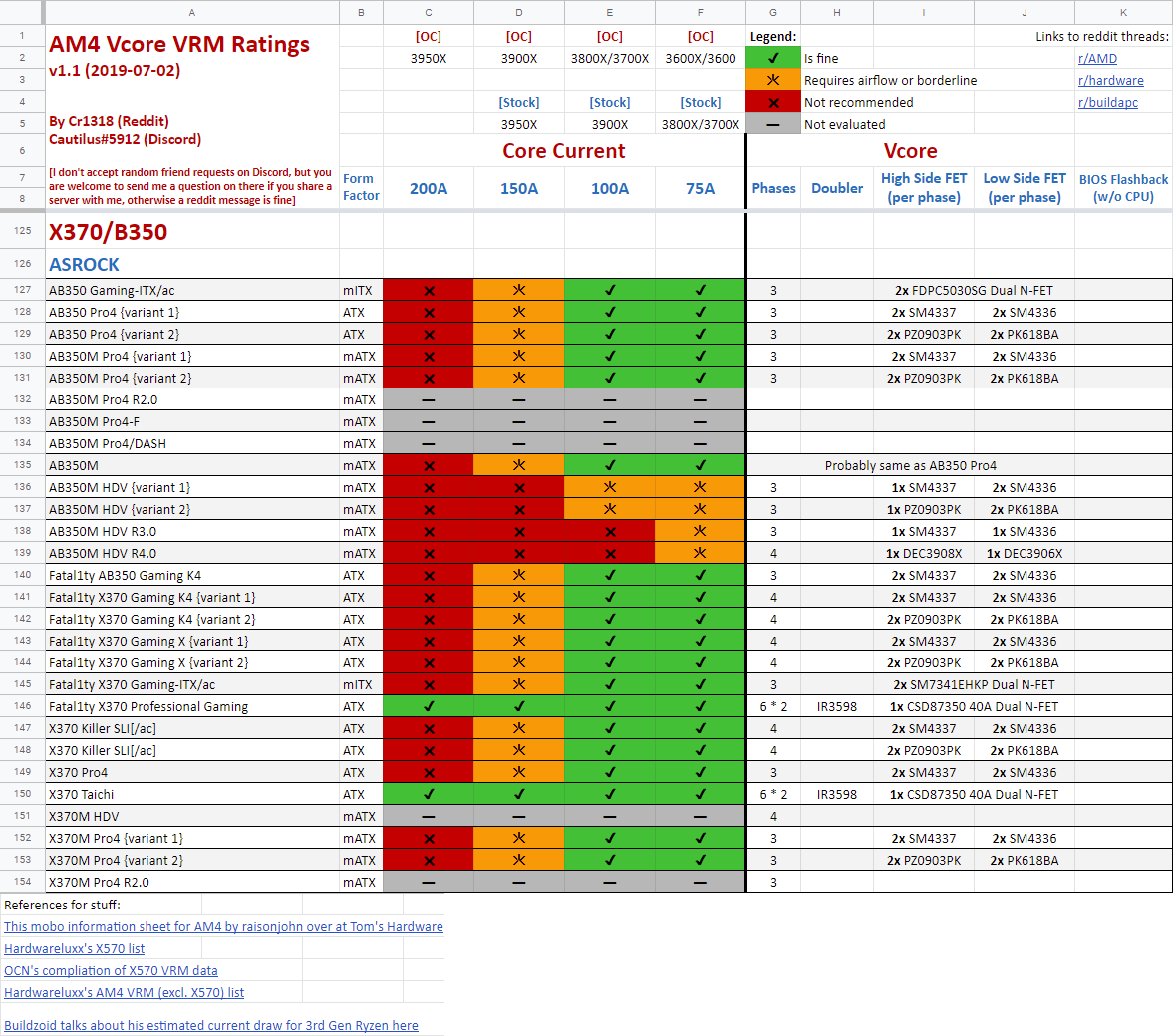Click the 100A orange asterisk for AB350M HDV {variant 1}

tap(610, 487)
